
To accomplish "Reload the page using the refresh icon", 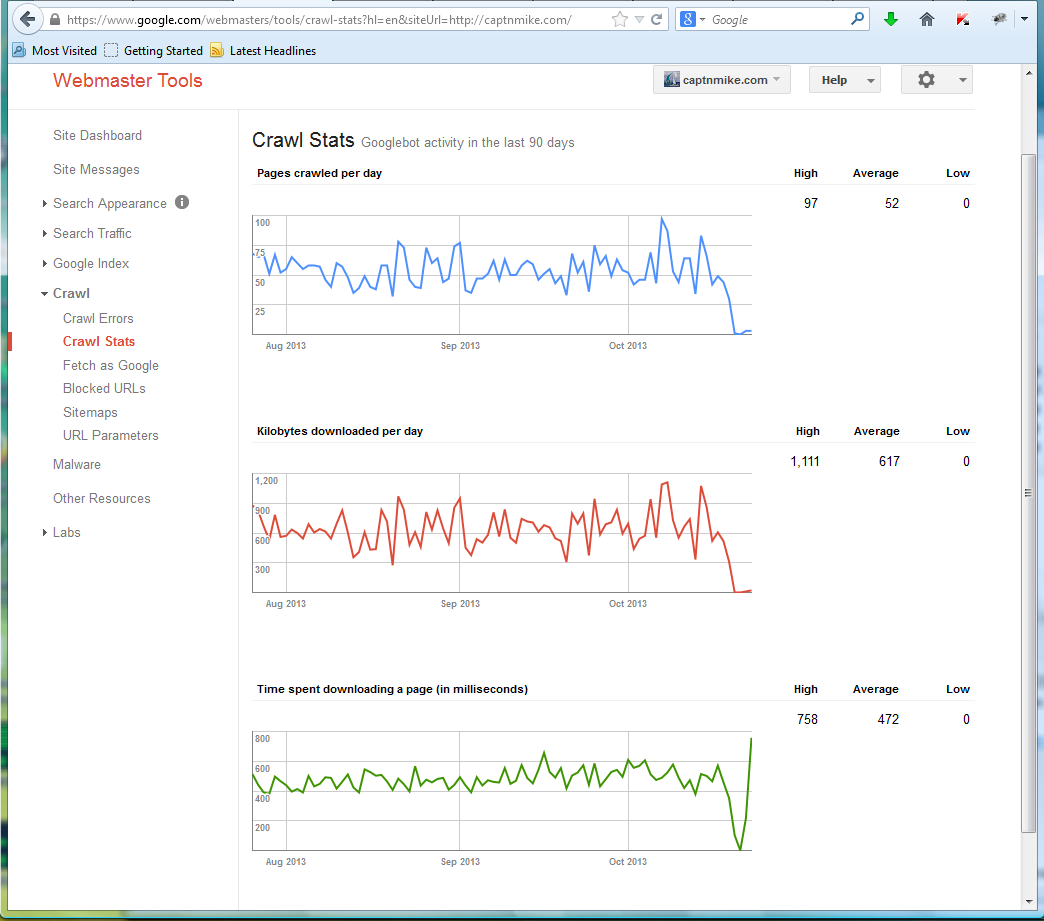I will (657, 19).
